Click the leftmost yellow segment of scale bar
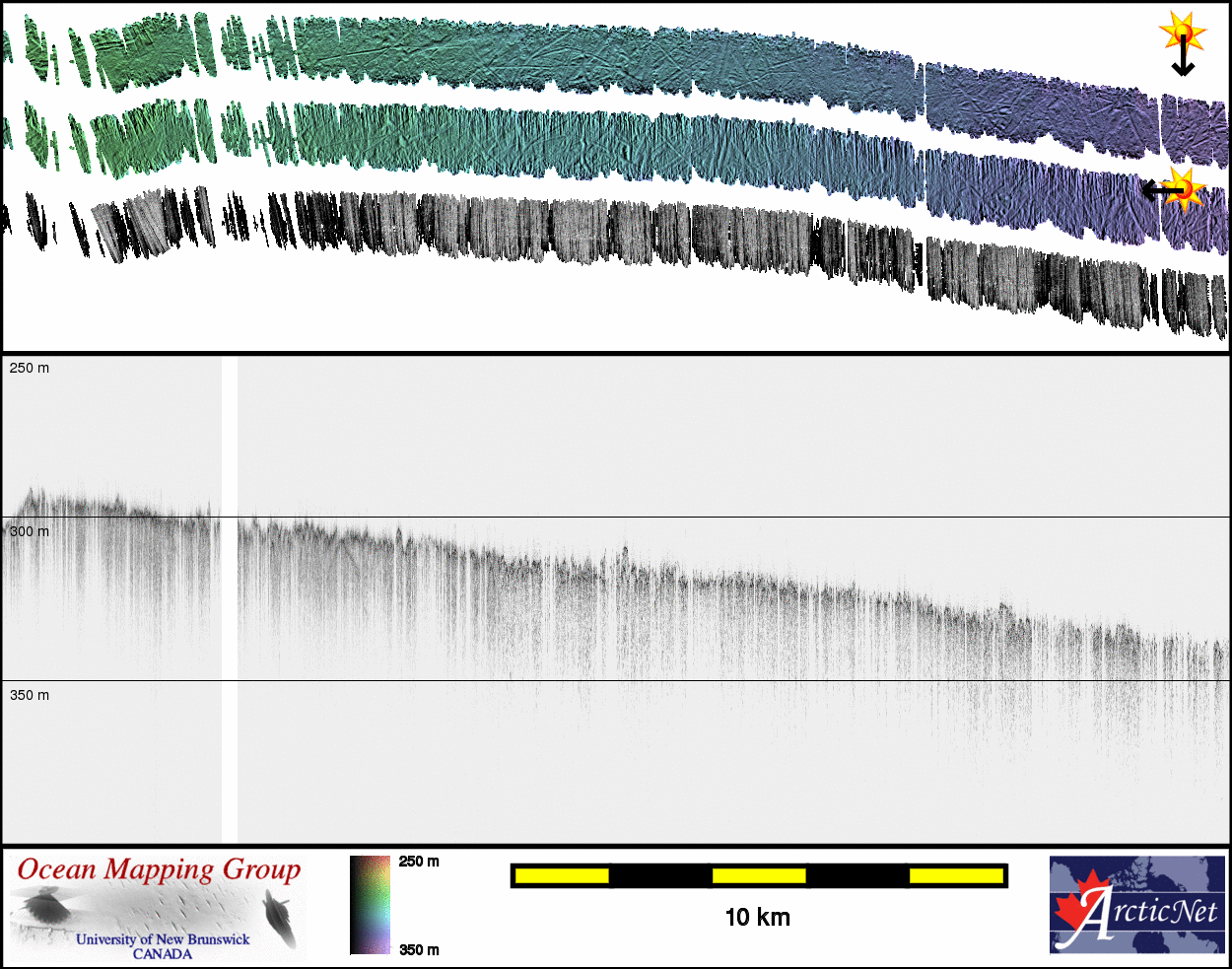 pos(561,875)
